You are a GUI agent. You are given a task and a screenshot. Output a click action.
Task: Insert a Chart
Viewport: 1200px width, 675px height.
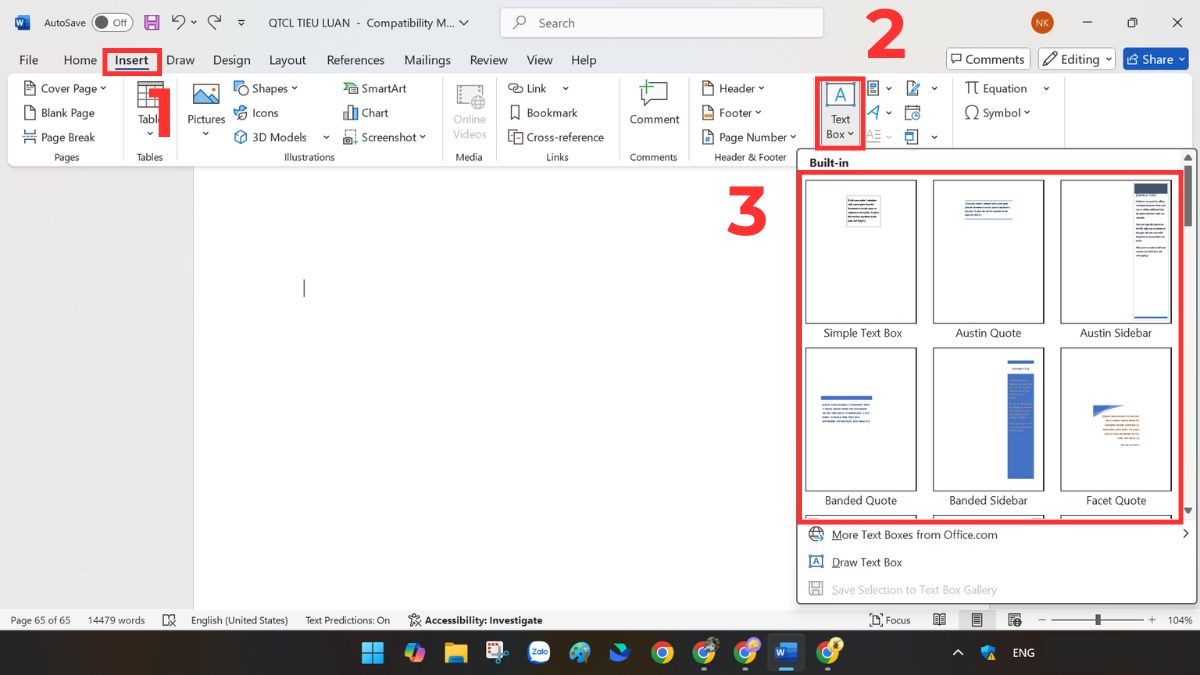tap(365, 113)
